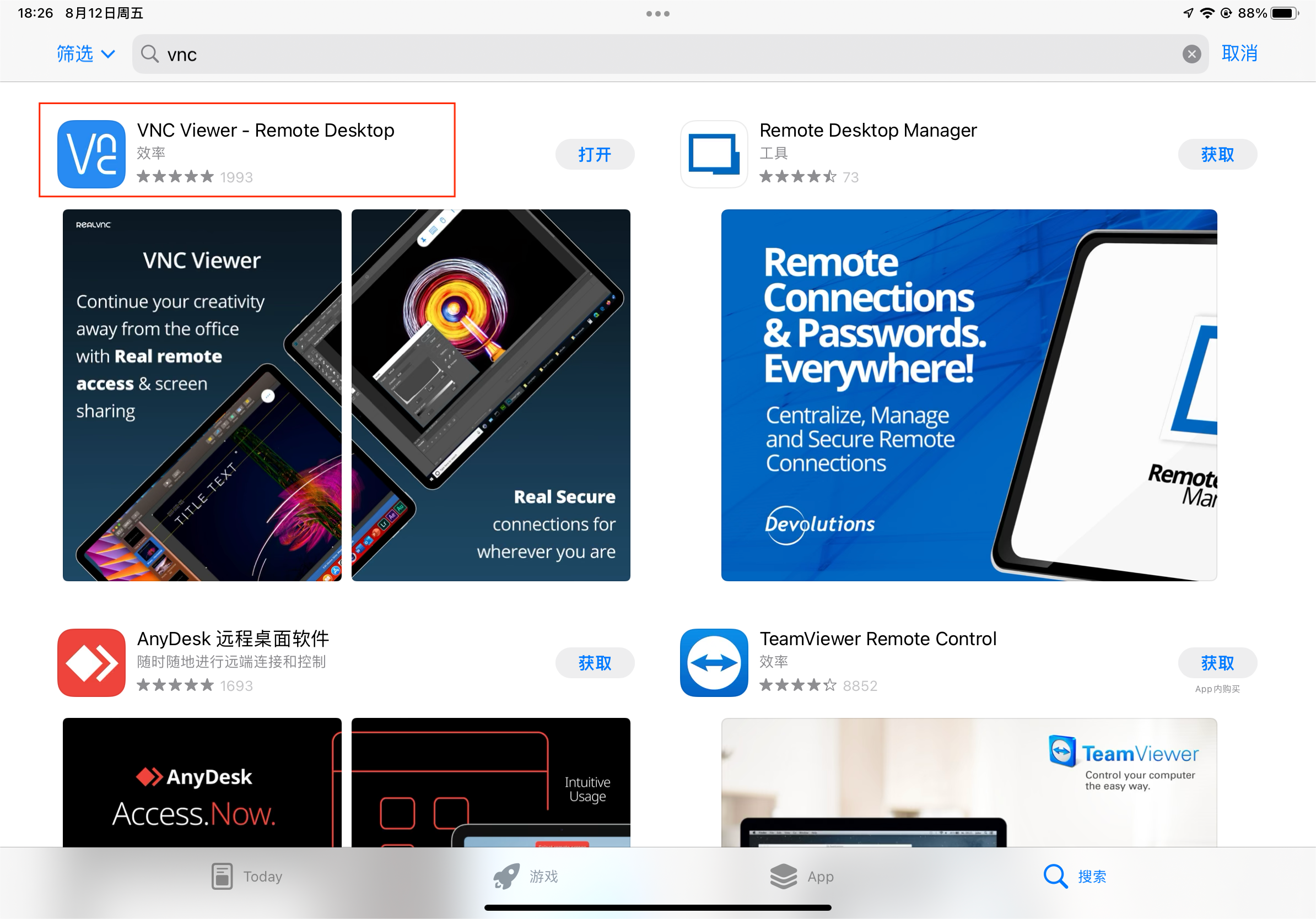Select the 搜索 search tab

(1074, 876)
